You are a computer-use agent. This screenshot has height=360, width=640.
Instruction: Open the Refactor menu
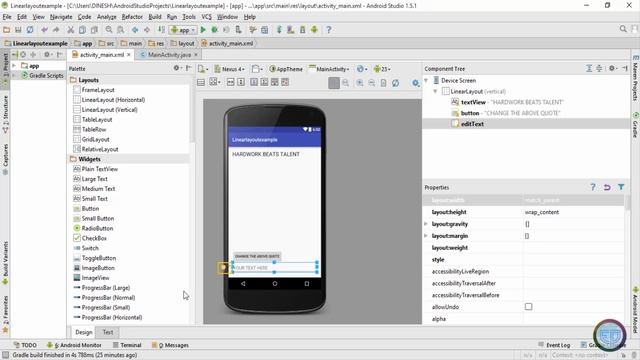(x=132, y=17)
